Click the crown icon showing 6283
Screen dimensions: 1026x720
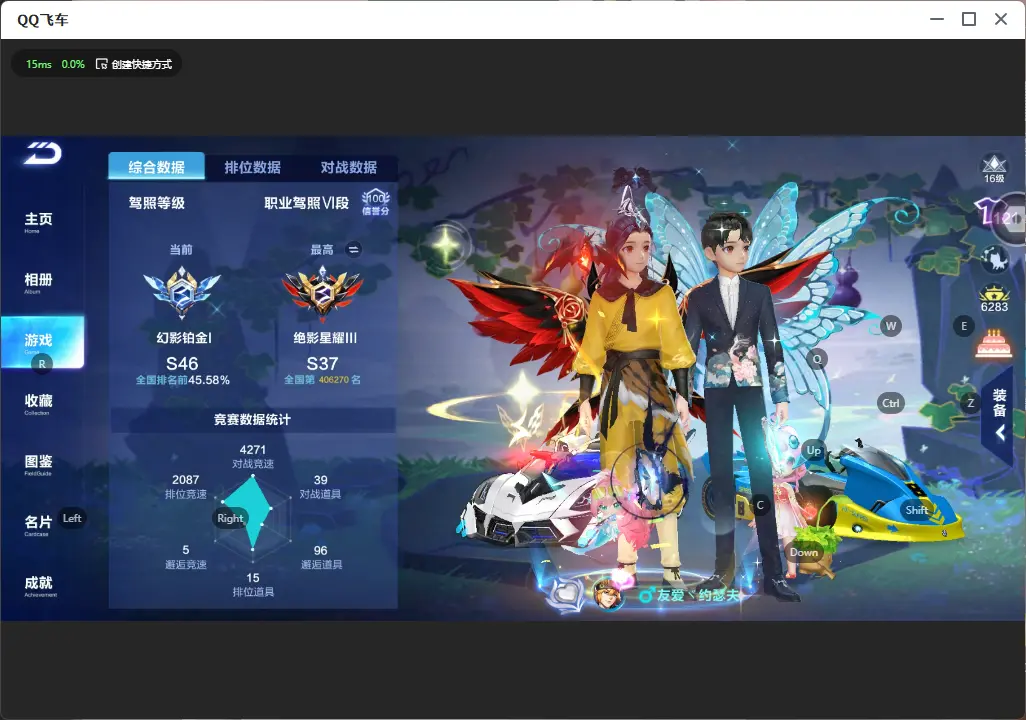click(994, 298)
